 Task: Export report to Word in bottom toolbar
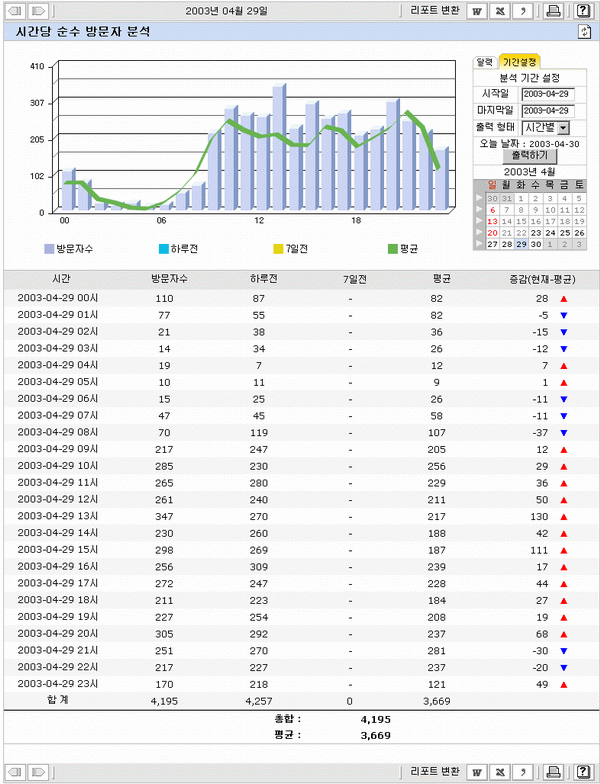point(477,772)
